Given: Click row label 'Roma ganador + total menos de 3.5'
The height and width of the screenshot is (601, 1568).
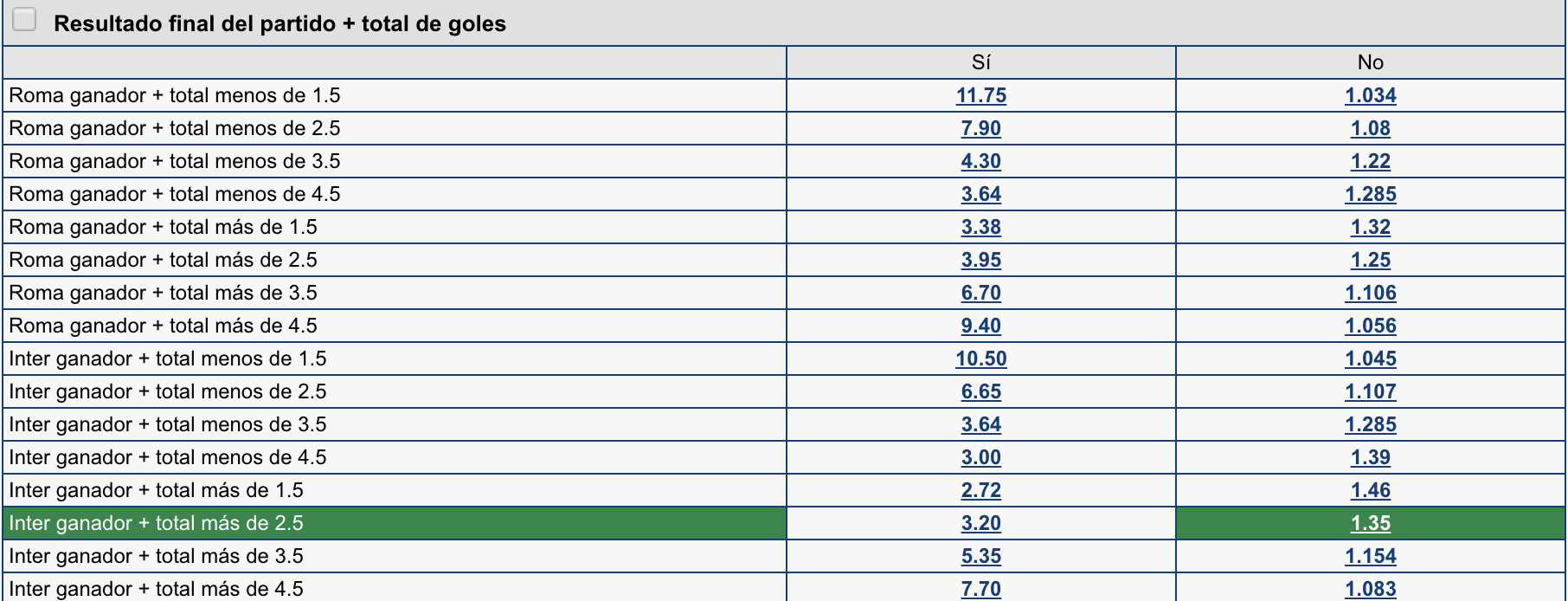Looking at the screenshot, I should [175, 161].
